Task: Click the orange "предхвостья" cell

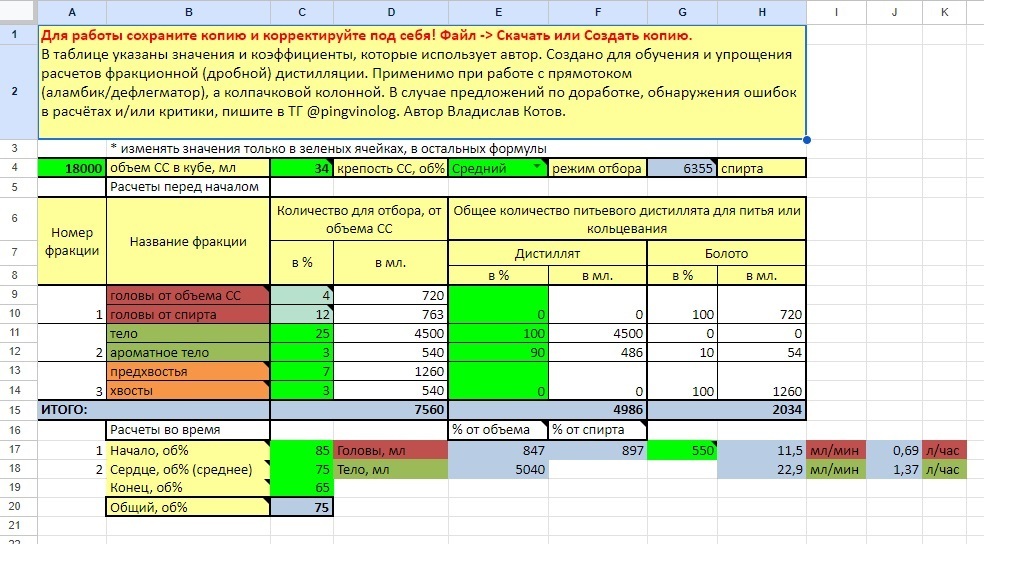Action: 188,372
